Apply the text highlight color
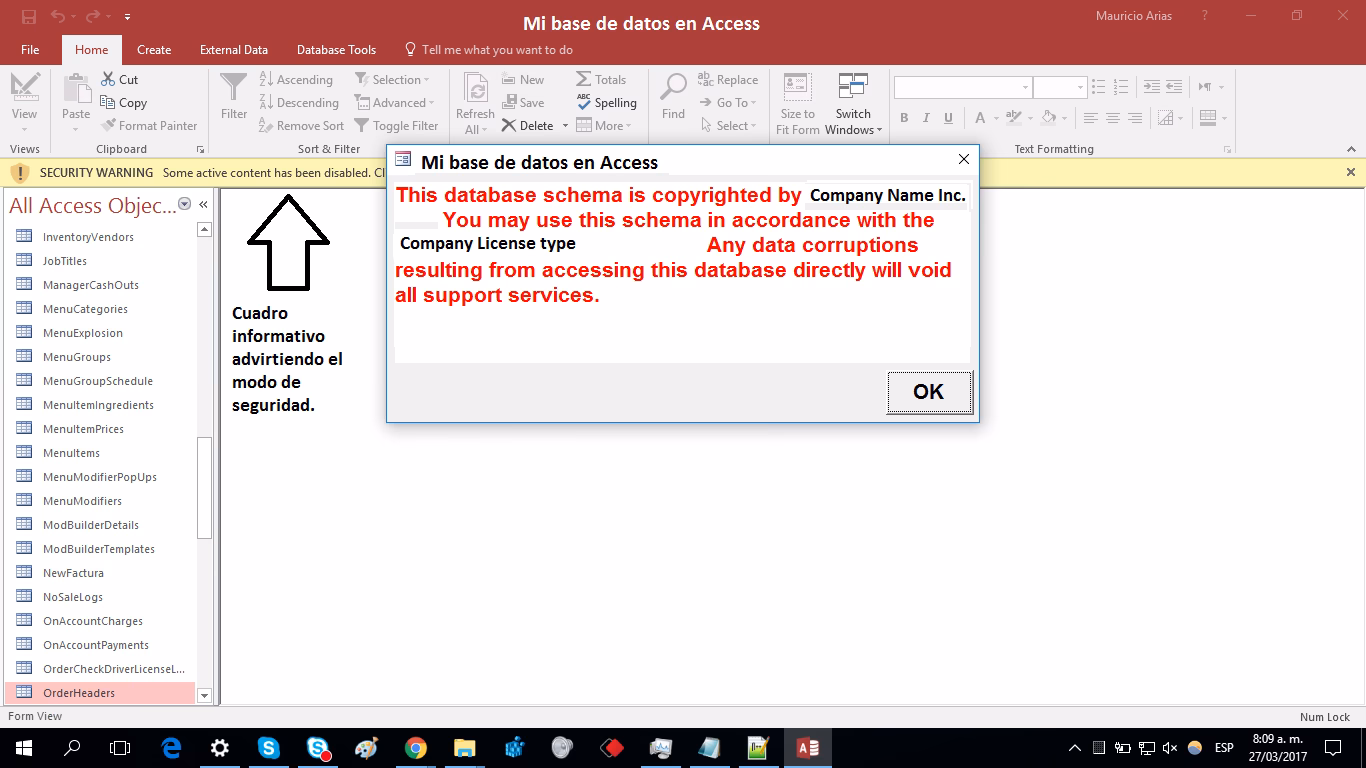 pos(1013,118)
